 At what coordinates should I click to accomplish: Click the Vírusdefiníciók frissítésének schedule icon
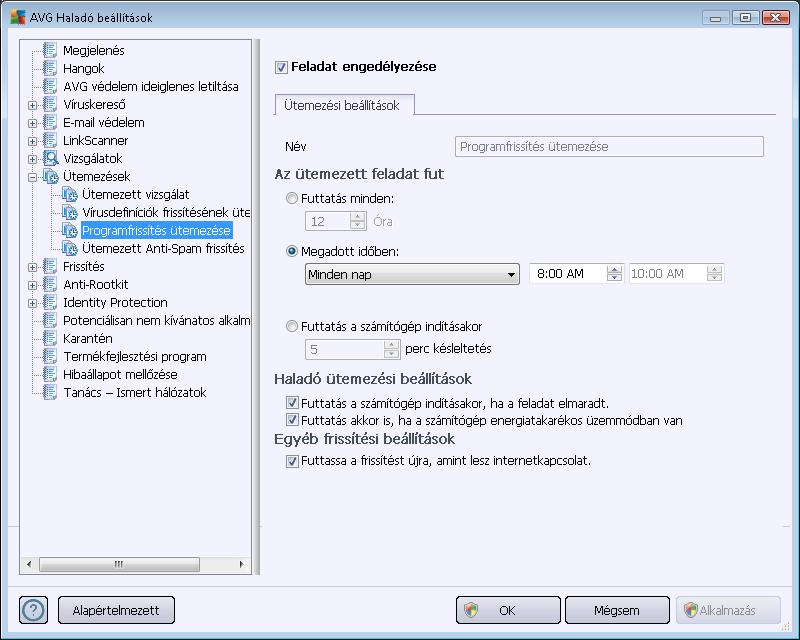69,212
